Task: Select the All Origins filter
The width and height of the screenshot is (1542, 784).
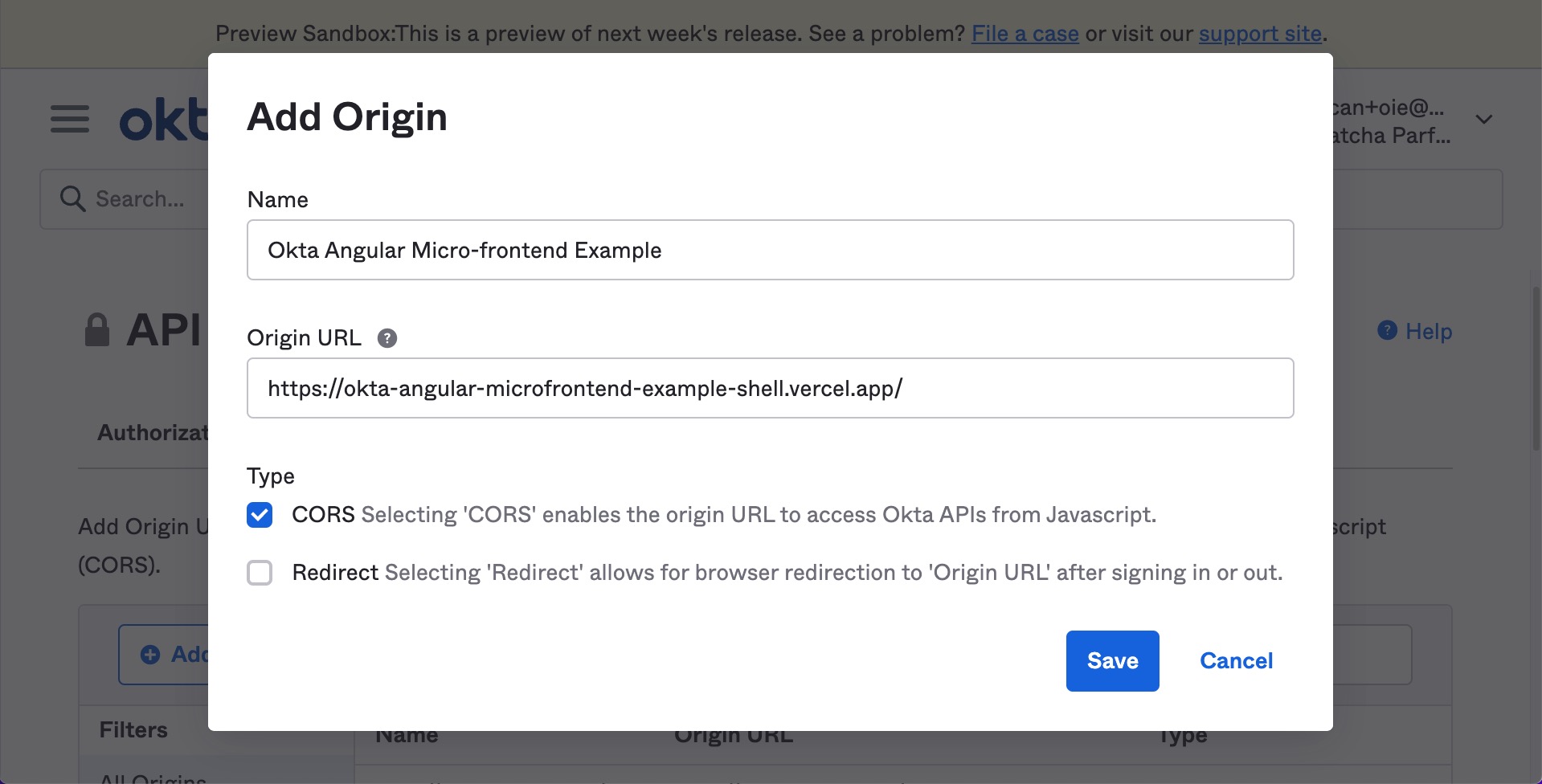Action: 153,776
